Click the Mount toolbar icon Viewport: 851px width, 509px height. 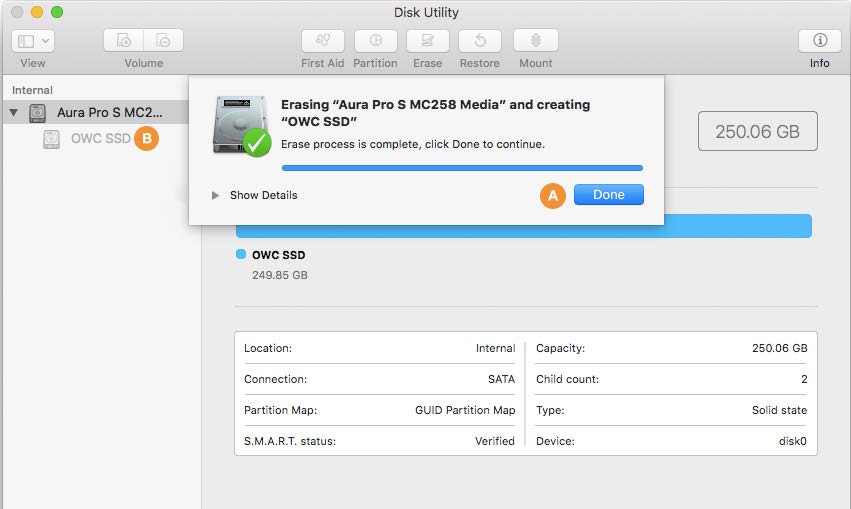click(536, 41)
